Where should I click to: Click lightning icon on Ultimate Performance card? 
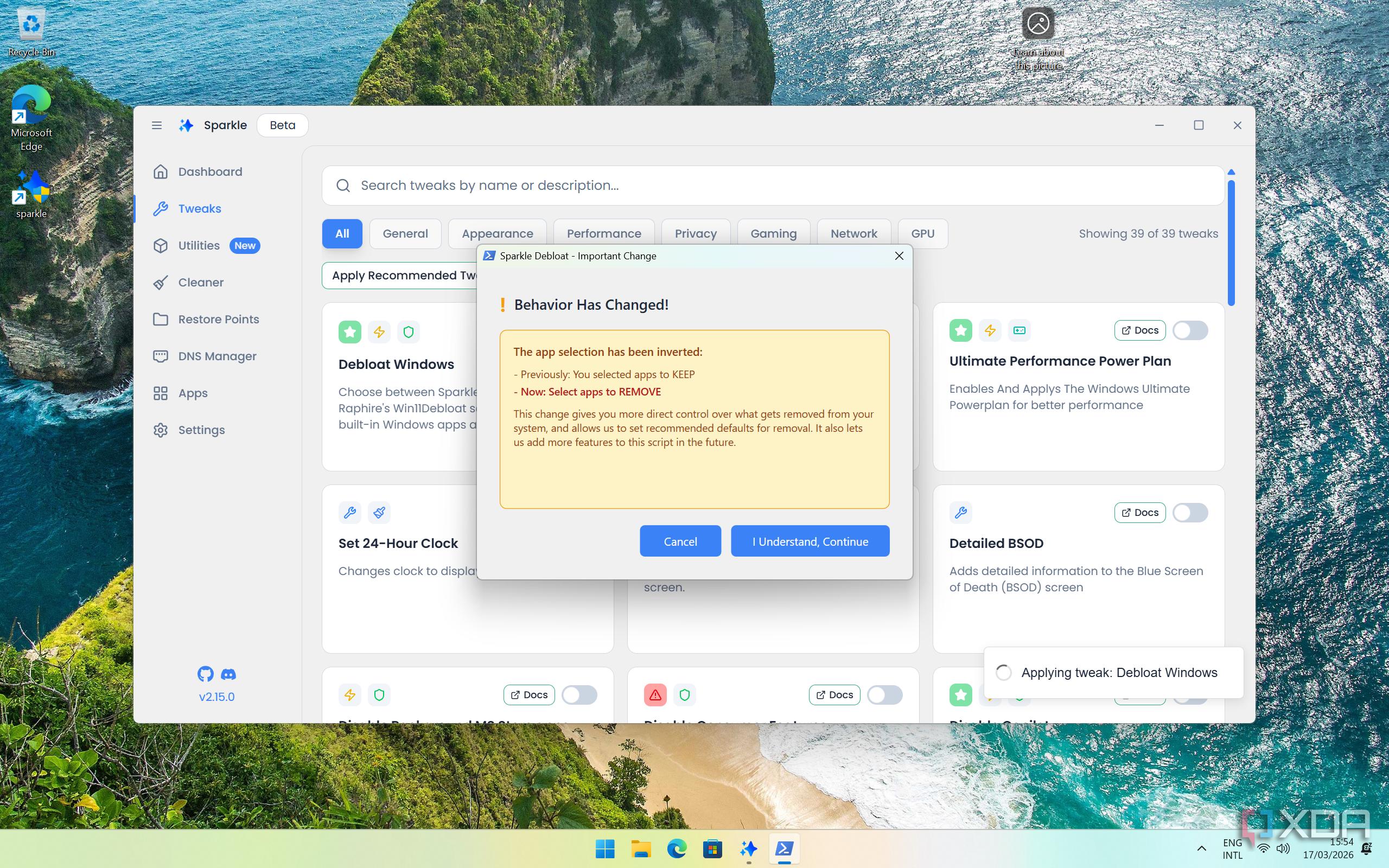tap(990, 330)
